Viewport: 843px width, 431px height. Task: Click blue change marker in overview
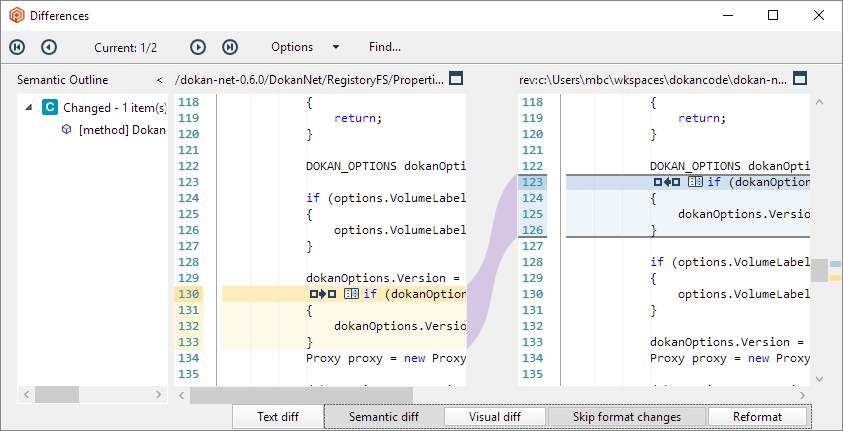point(835,264)
